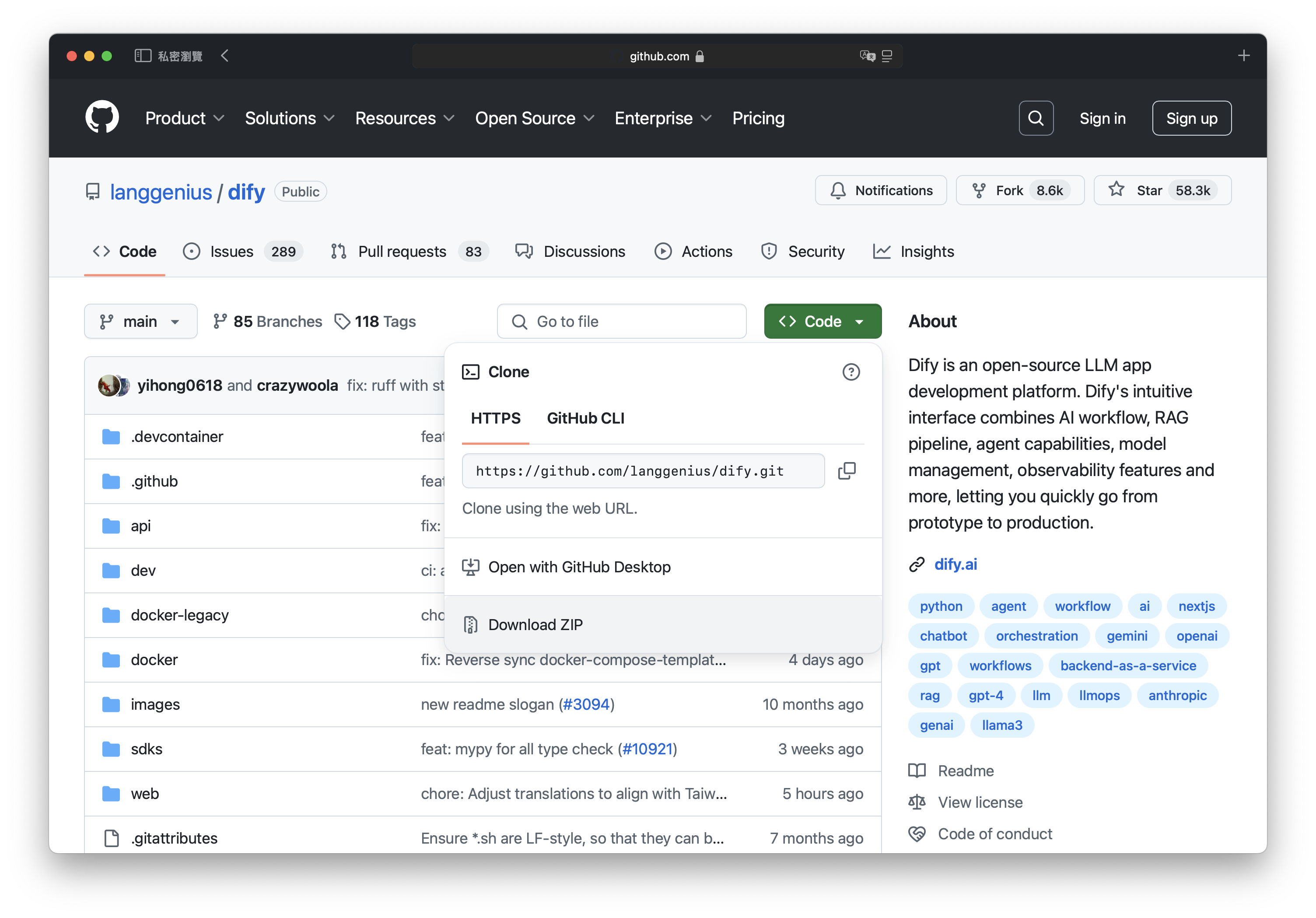This screenshot has width=1316, height=918.
Task: Open Notifications bell button
Action: click(x=880, y=190)
